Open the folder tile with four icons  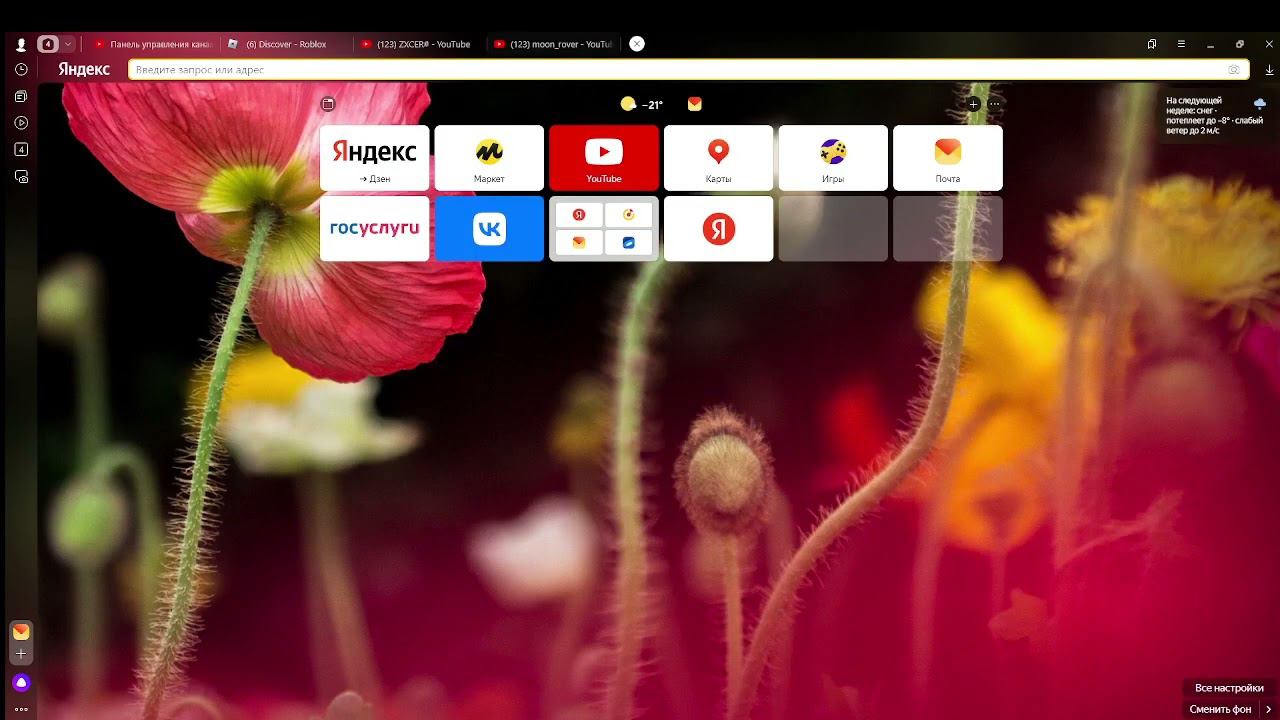[x=604, y=229]
